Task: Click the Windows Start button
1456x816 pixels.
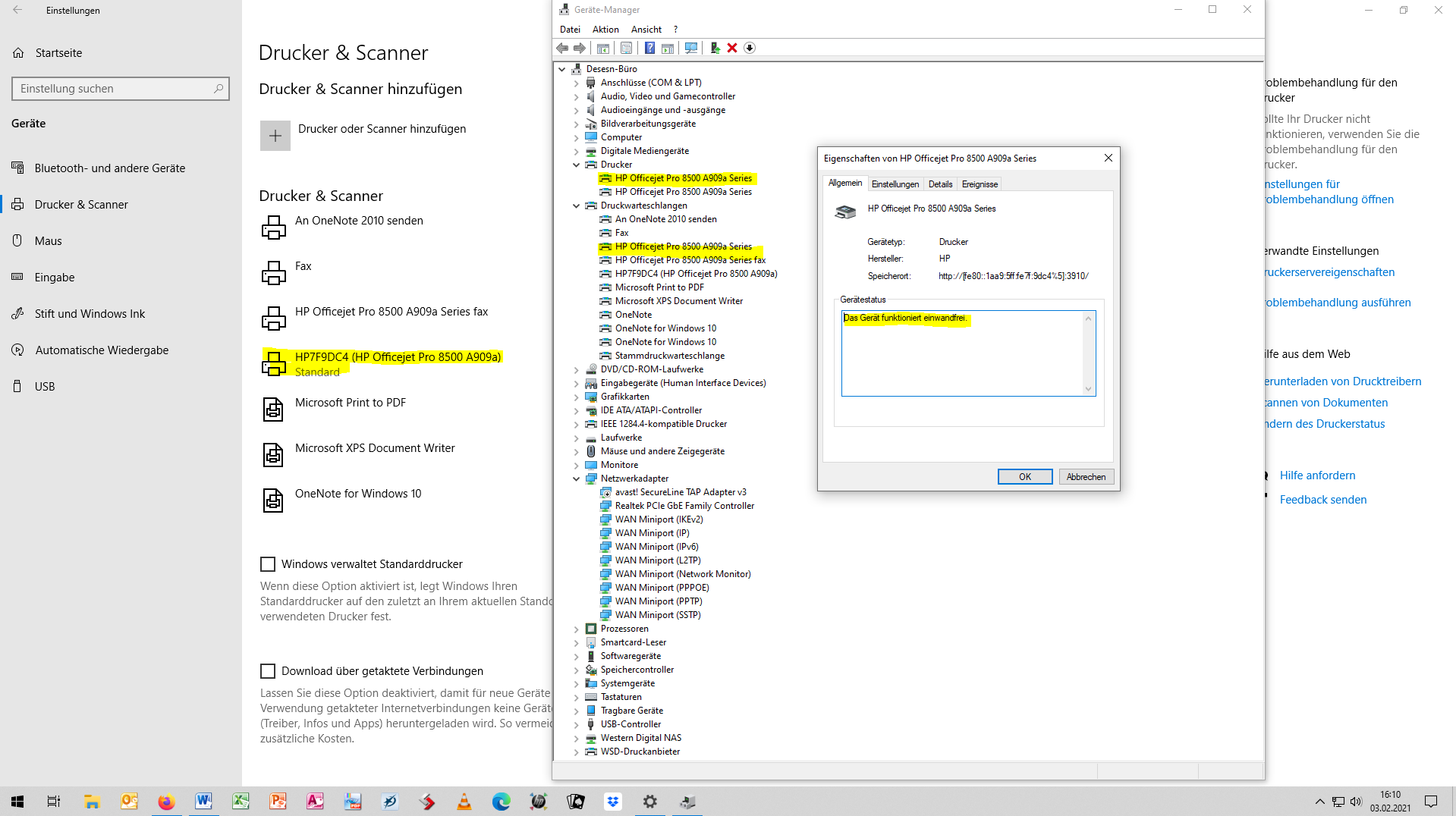Action: [17, 802]
